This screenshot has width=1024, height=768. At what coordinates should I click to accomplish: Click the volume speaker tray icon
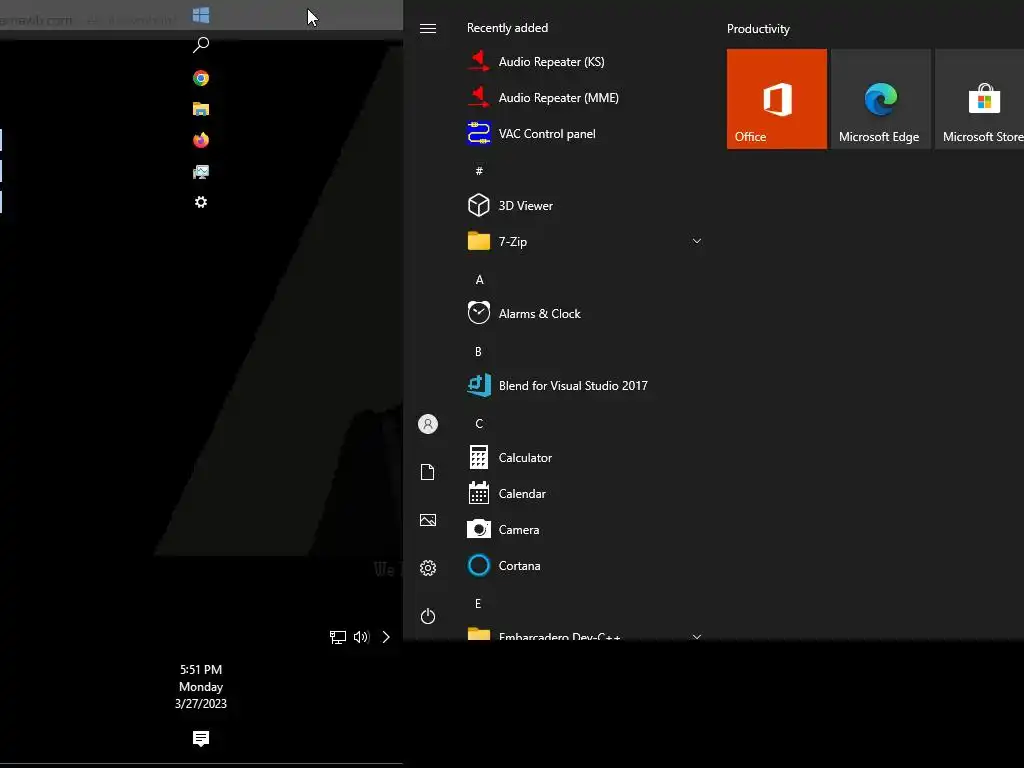tap(361, 637)
